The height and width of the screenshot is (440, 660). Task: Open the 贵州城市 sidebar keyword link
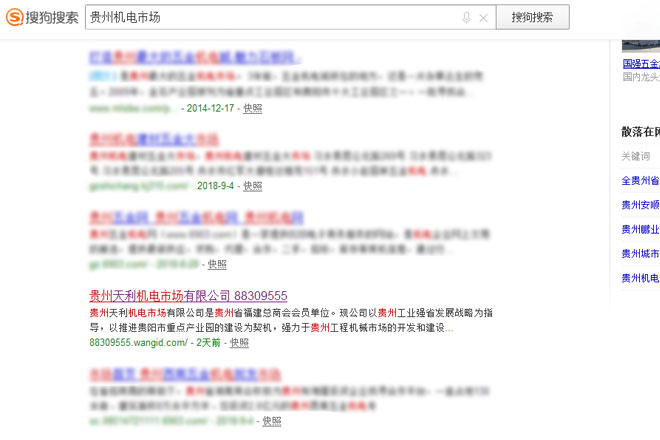[641, 254]
